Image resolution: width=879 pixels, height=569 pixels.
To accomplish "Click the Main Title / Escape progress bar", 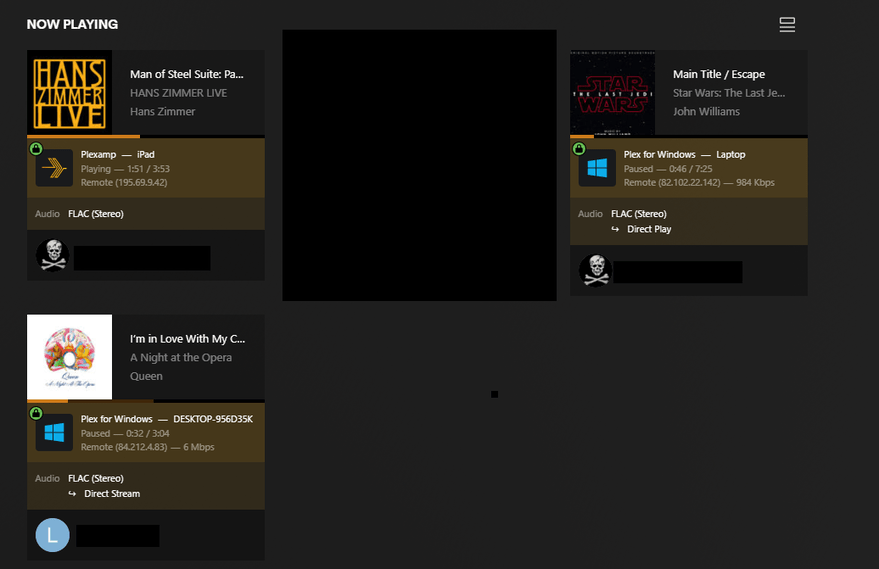I will [689, 136].
